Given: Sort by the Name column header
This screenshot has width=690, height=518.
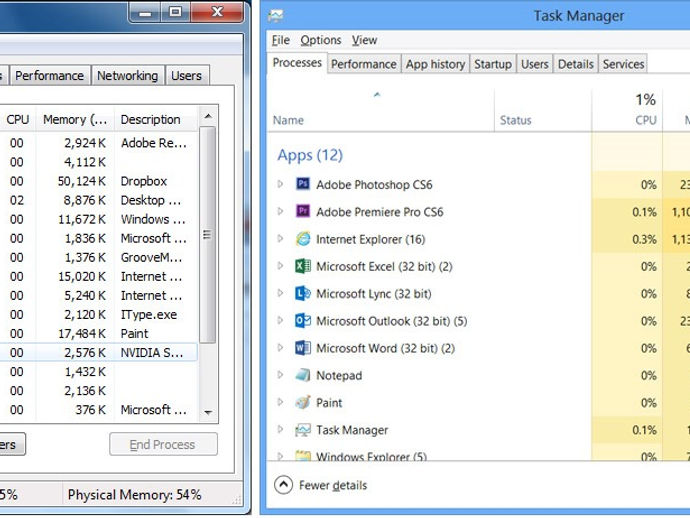Looking at the screenshot, I should (x=288, y=120).
